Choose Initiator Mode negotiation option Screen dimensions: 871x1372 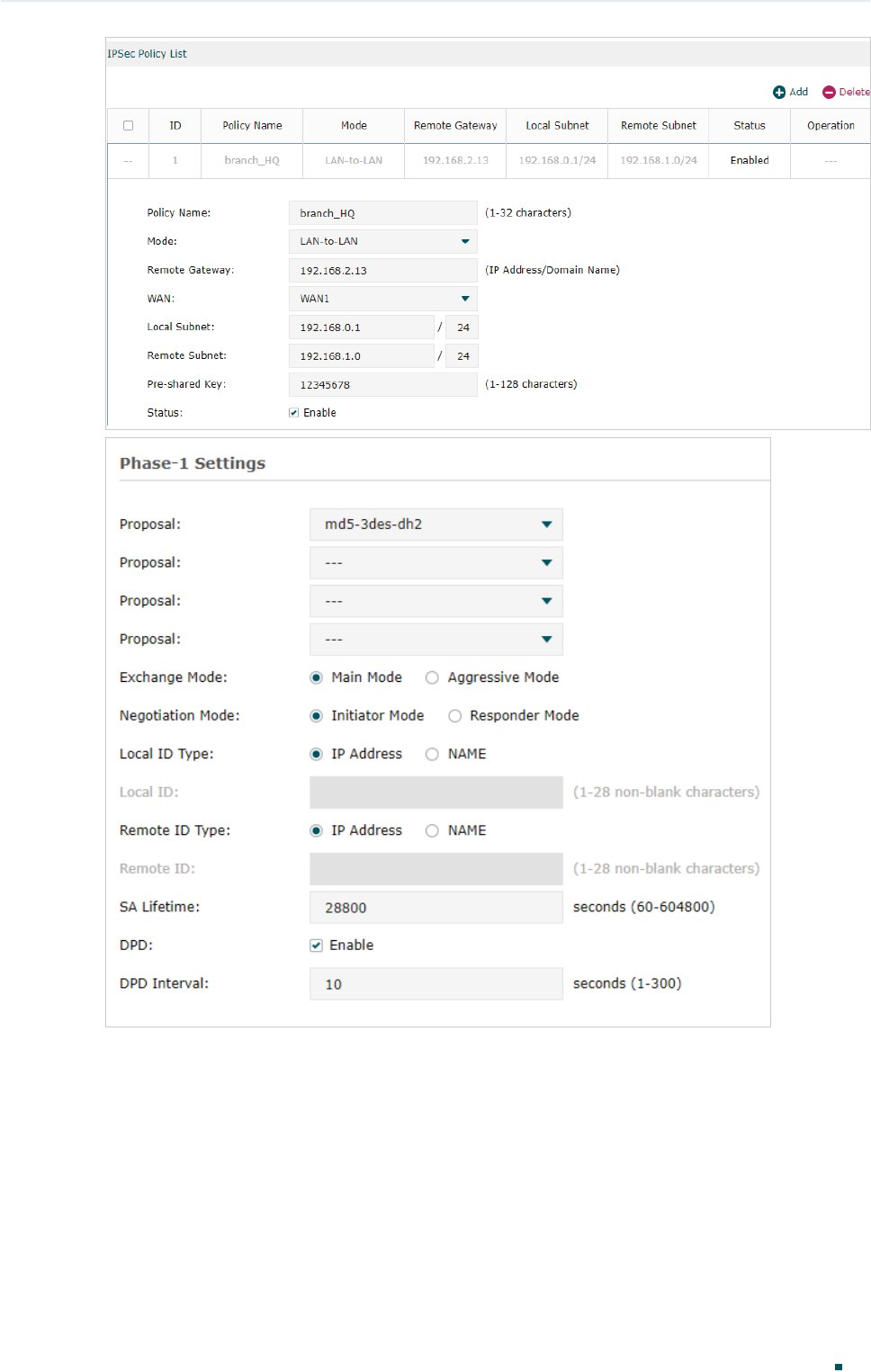pyautogui.click(x=316, y=716)
